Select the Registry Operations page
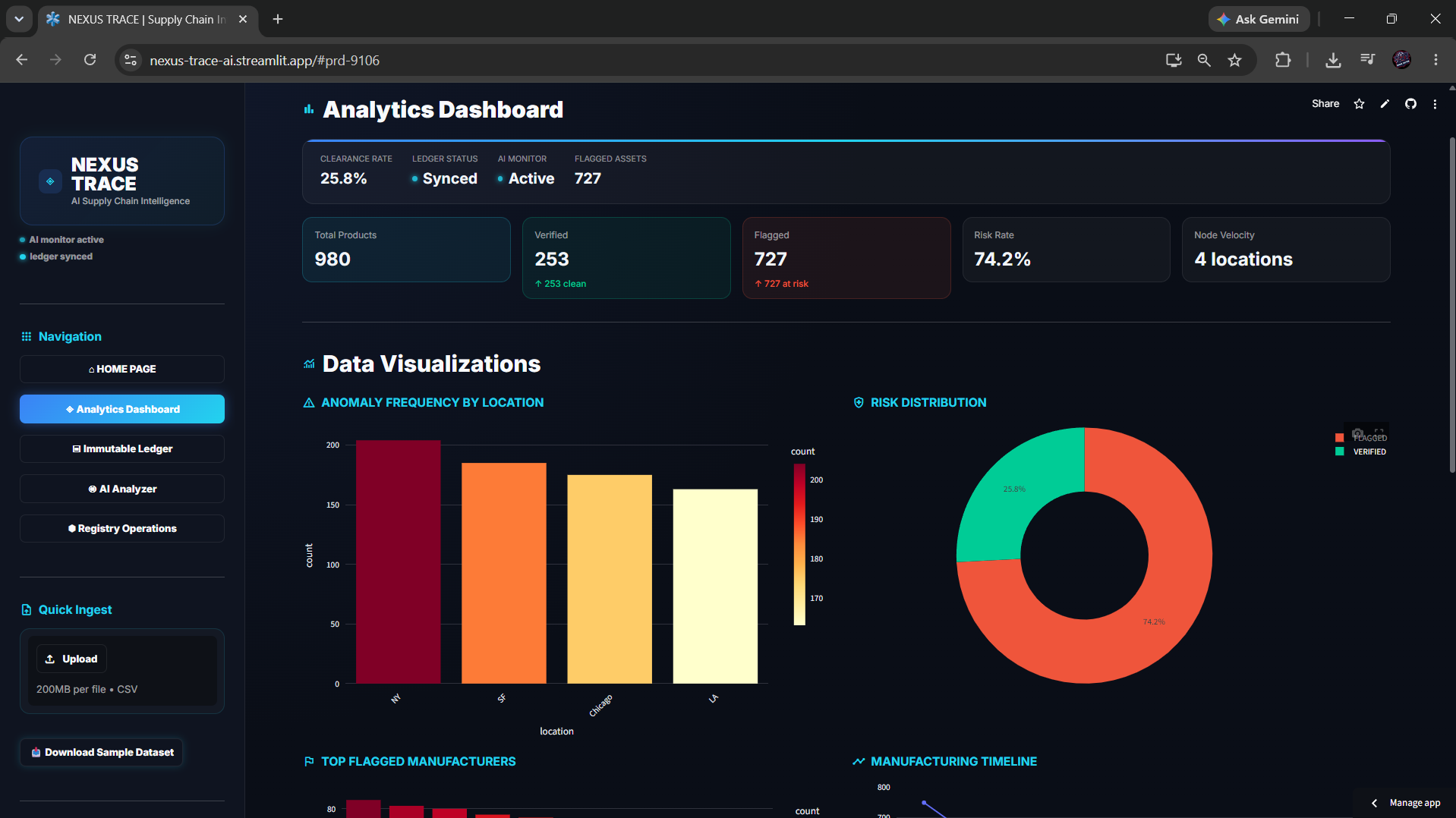This screenshot has width=1456, height=818. (122, 529)
